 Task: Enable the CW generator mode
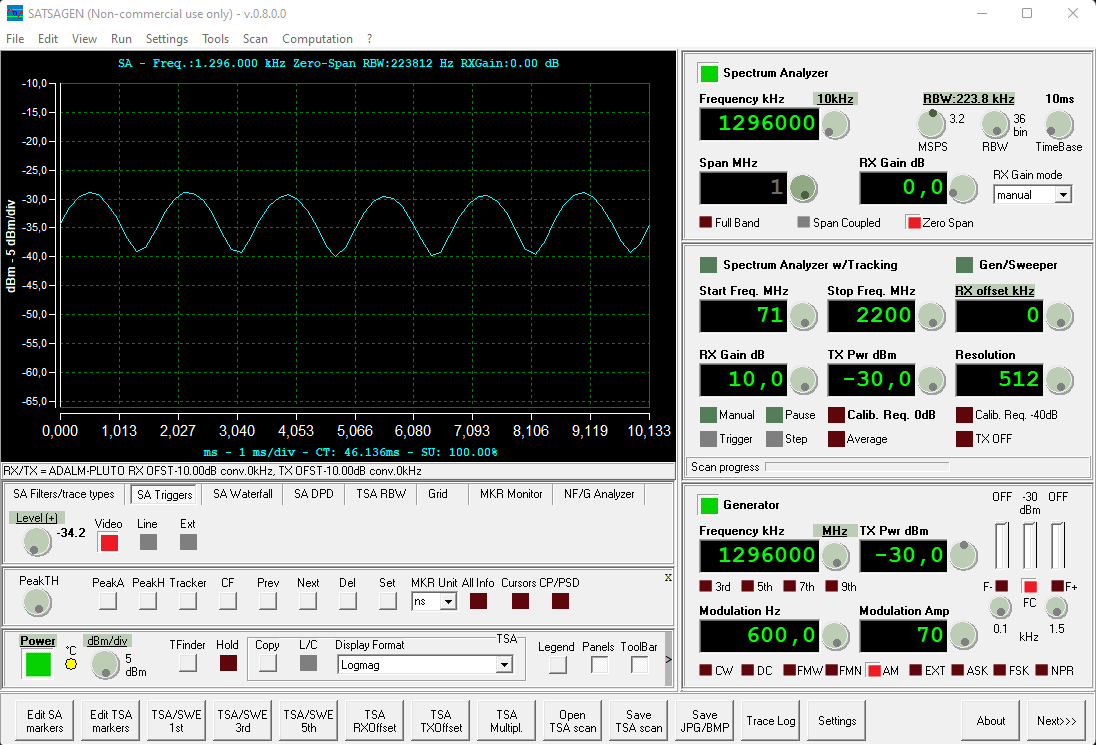pos(706,670)
